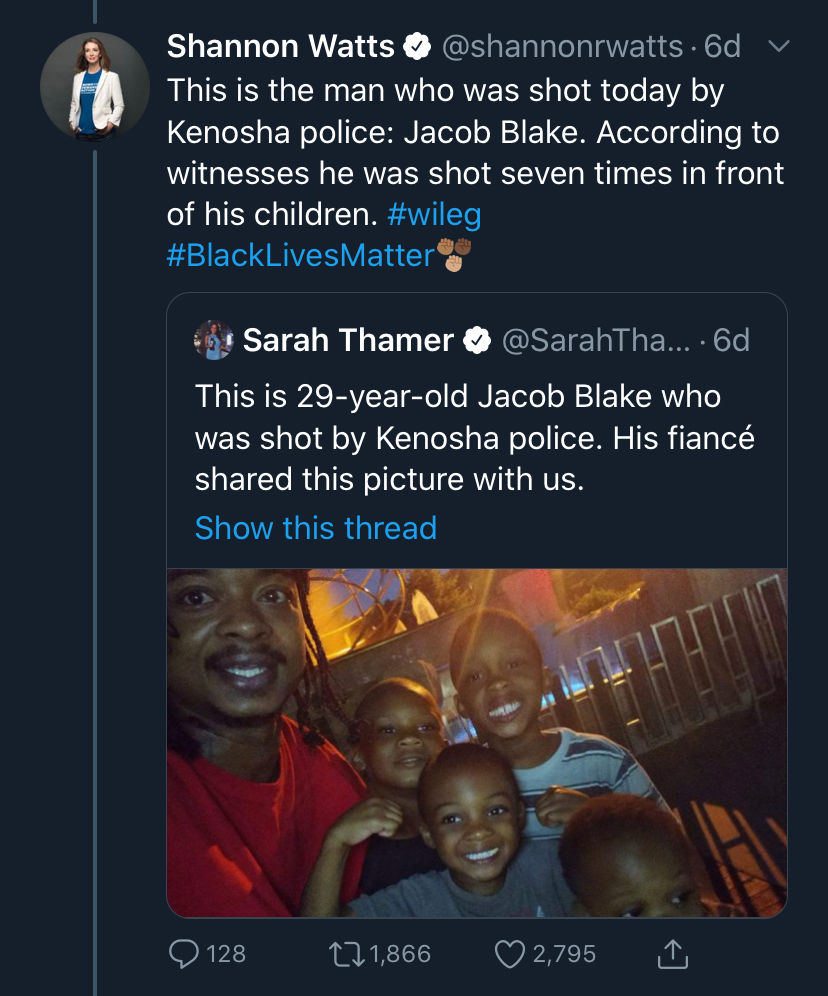View 128 replies count
828x996 pixels.
[x=226, y=954]
